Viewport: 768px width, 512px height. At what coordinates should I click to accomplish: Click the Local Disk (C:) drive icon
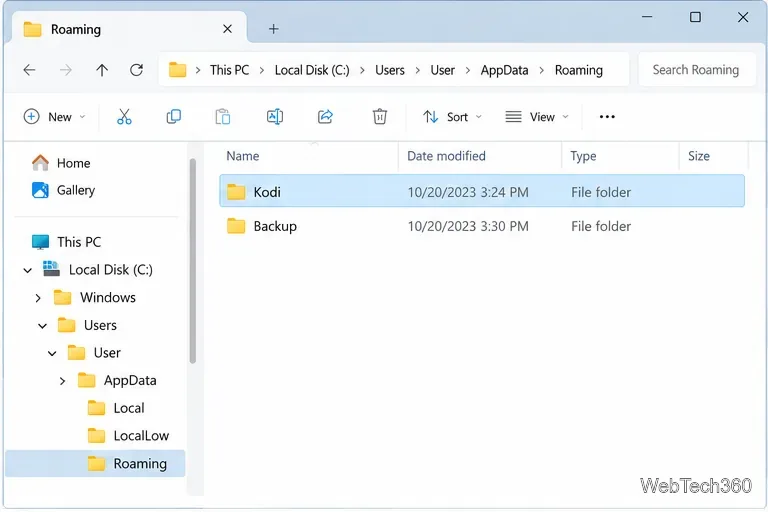coord(51,269)
